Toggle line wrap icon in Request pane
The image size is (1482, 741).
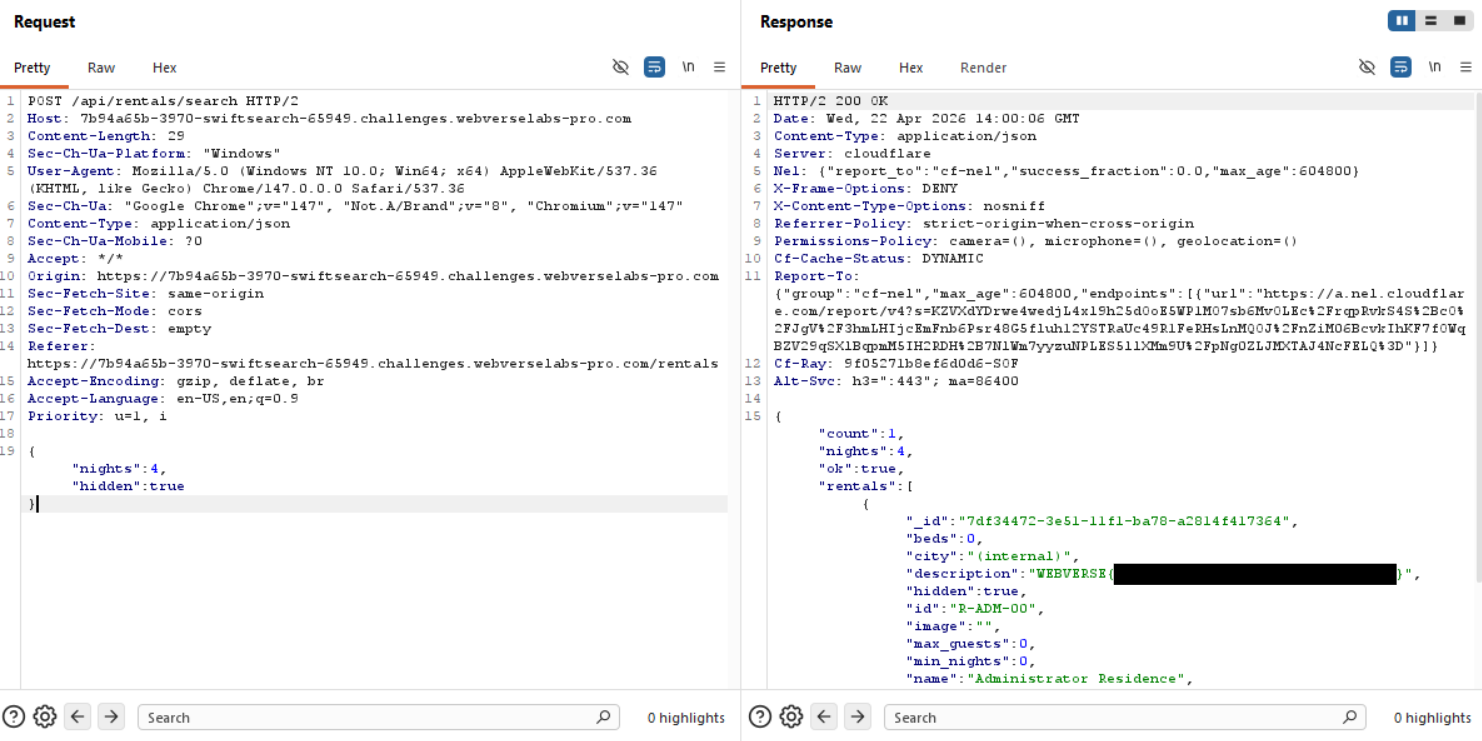point(654,67)
